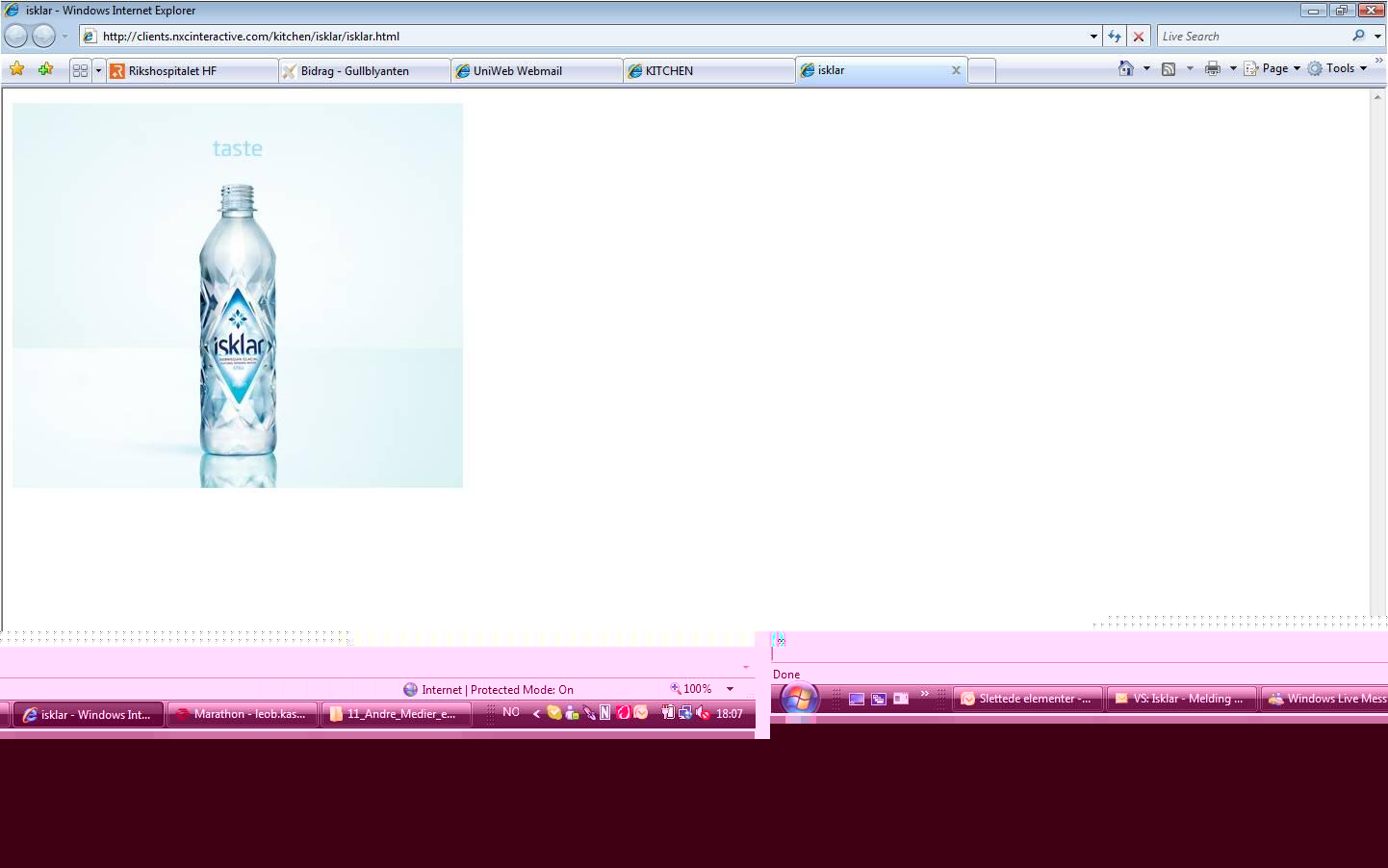Open the Windows Start orb
This screenshot has width=1388, height=868.
coord(799,699)
